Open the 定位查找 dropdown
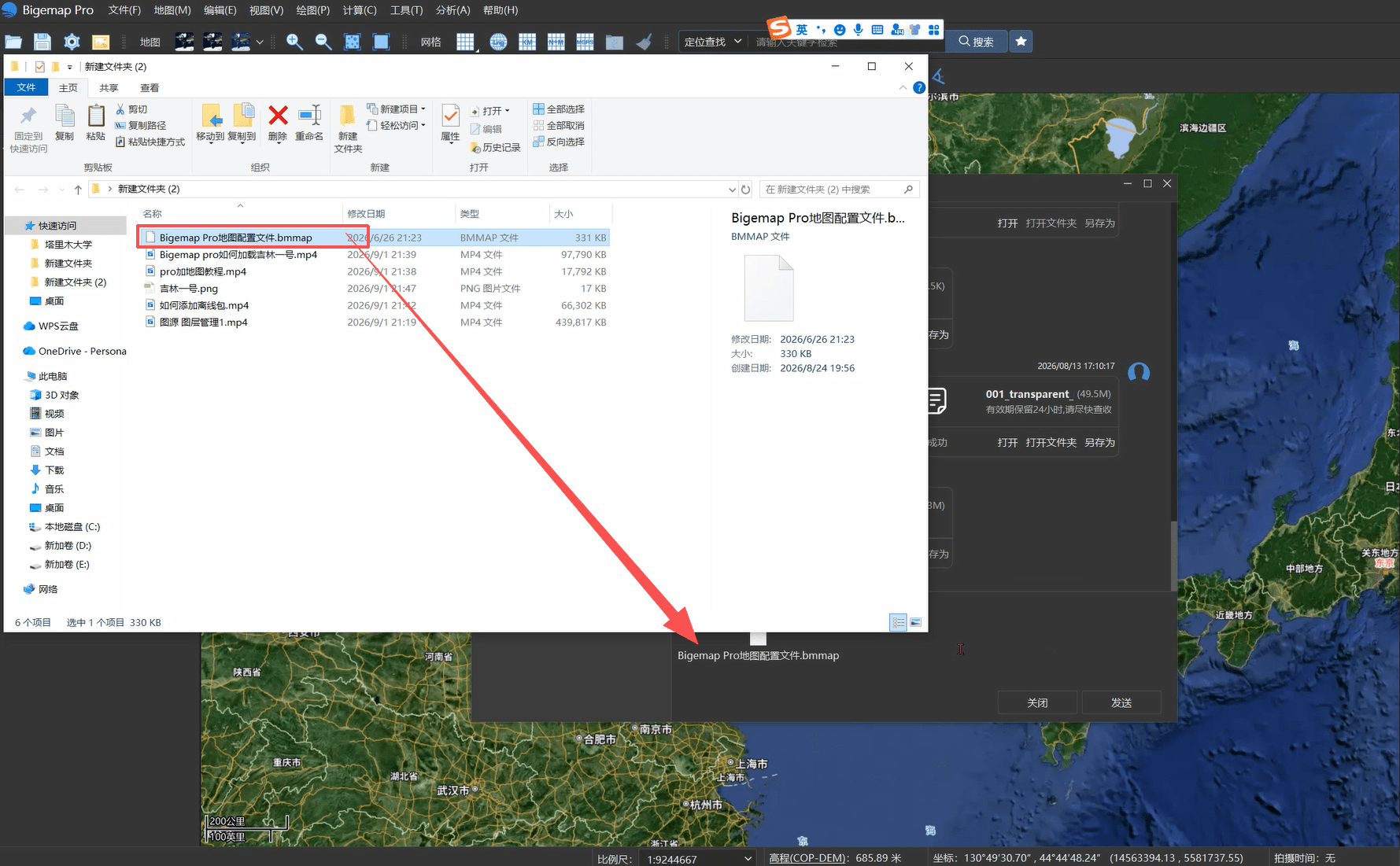 (x=713, y=42)
